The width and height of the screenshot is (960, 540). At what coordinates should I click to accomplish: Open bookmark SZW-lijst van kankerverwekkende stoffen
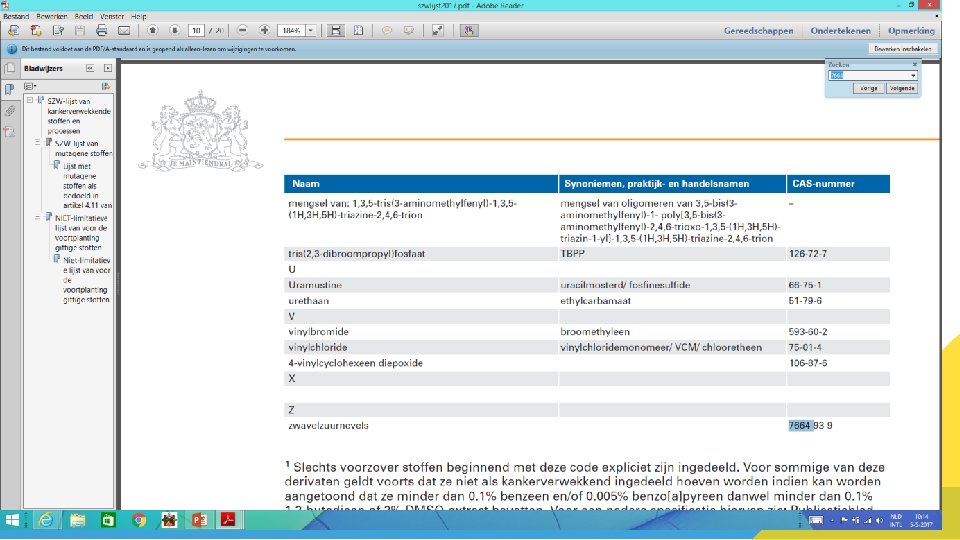[79, 116]
